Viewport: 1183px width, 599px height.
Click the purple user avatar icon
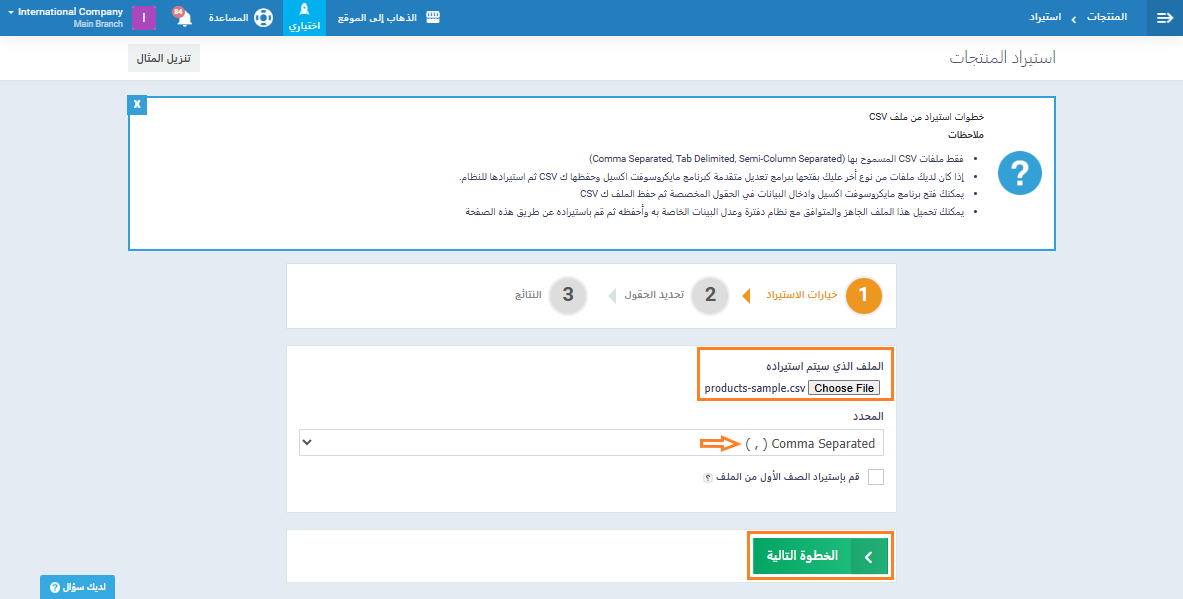coord(144,18)
